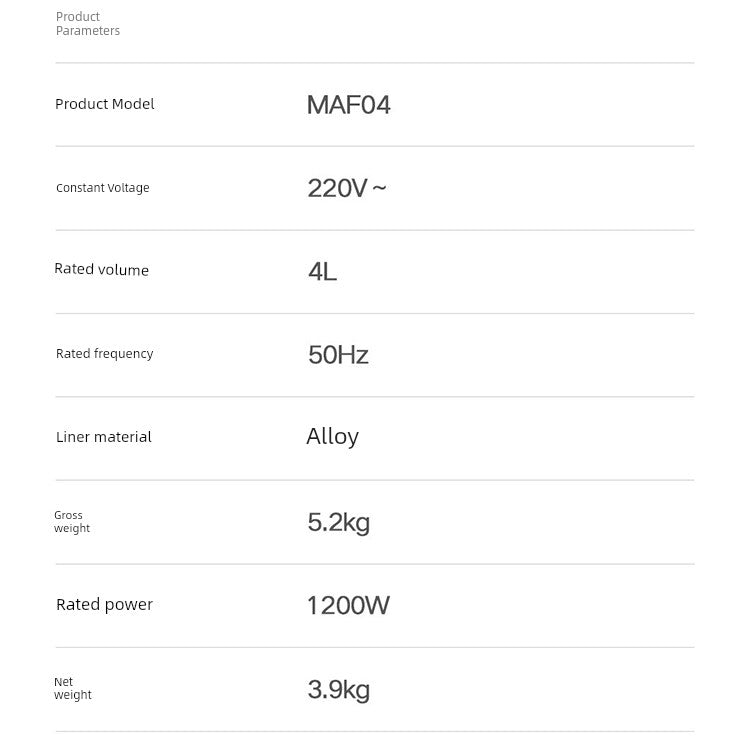The width and height of the screenshot is (750, 750).
Task: Select the 50Hz frequency value
Action: (x=338, y=355)
